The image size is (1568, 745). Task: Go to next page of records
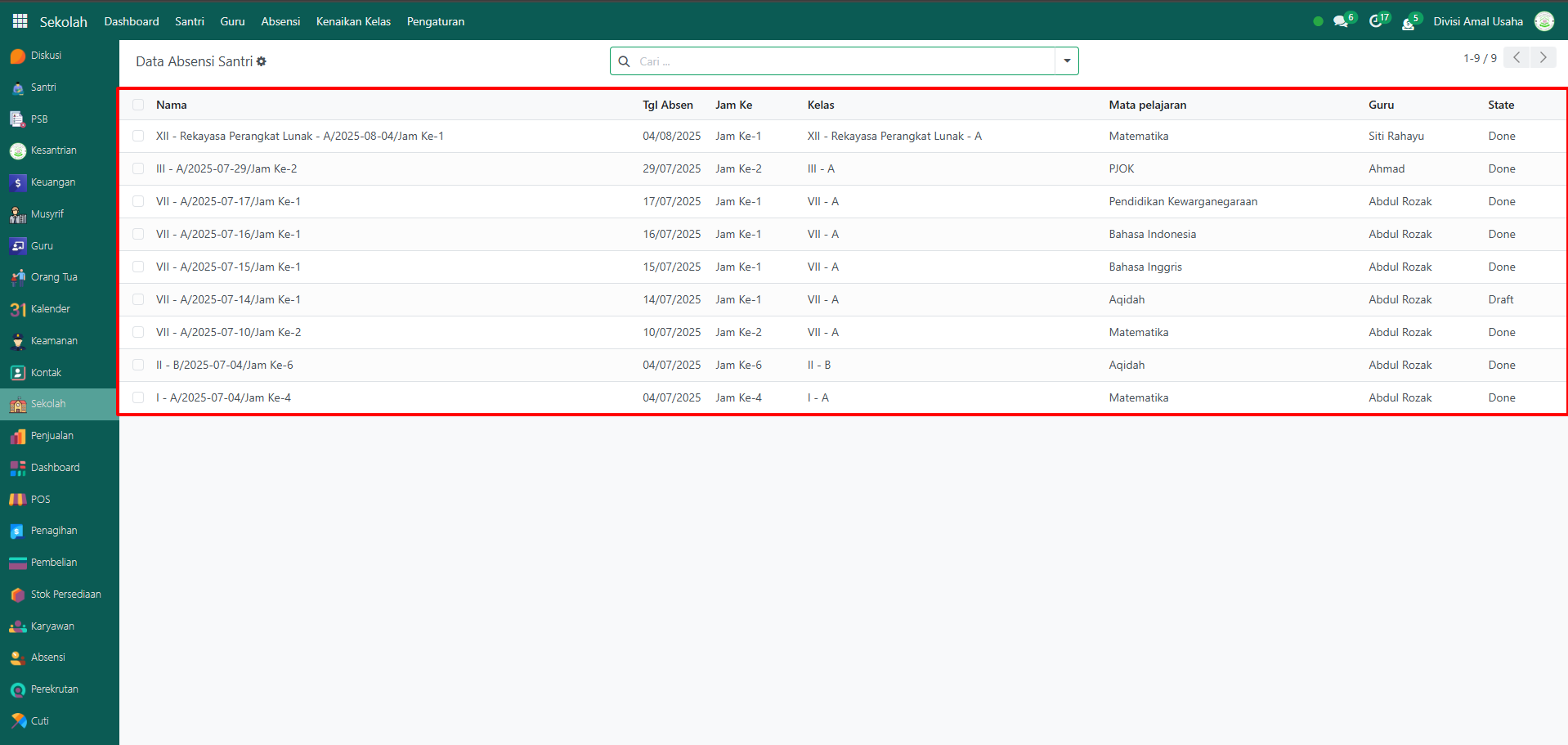click(x=1543, y=57)
